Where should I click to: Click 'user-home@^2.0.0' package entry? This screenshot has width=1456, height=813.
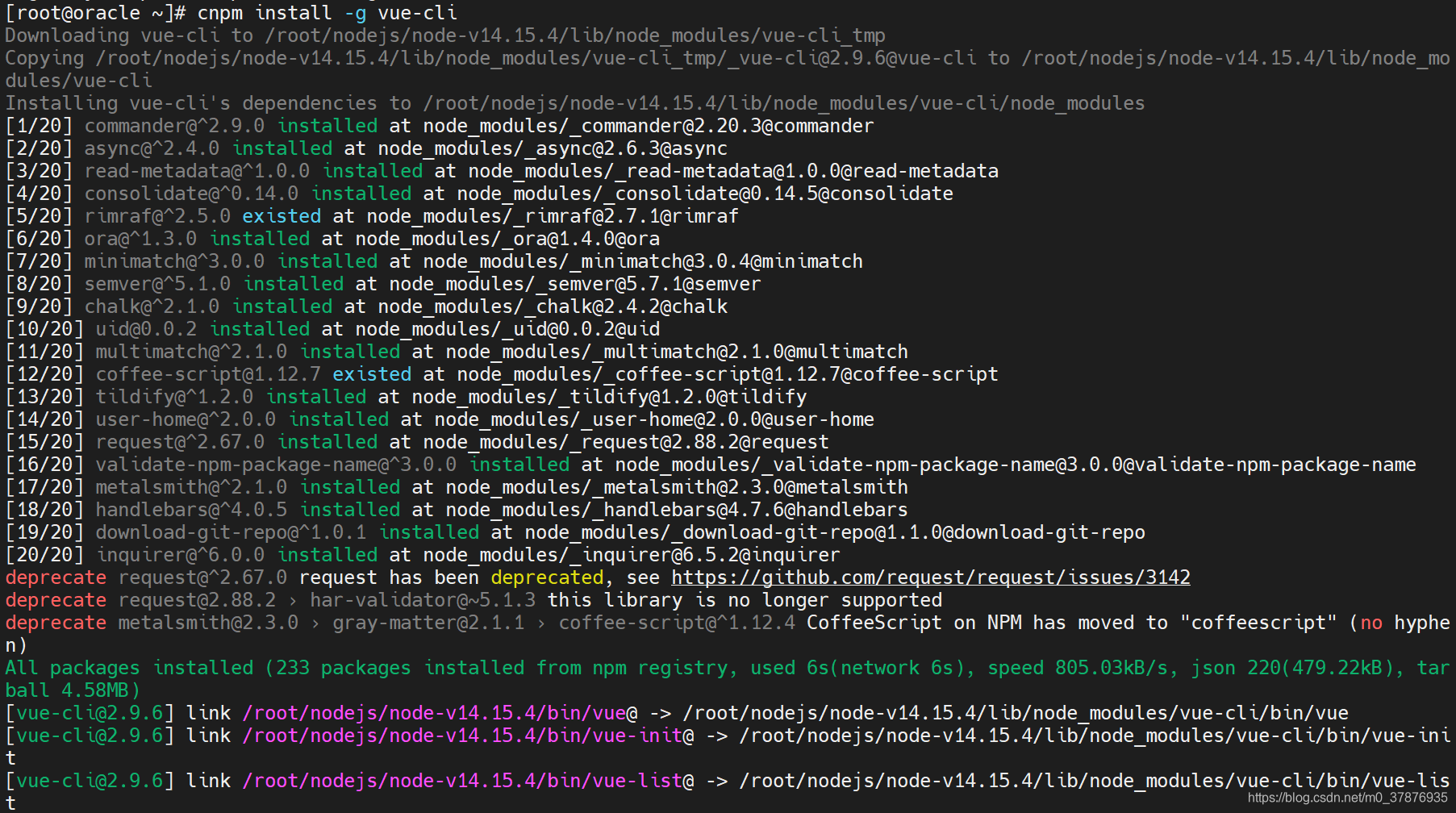(x=186, y=419)
